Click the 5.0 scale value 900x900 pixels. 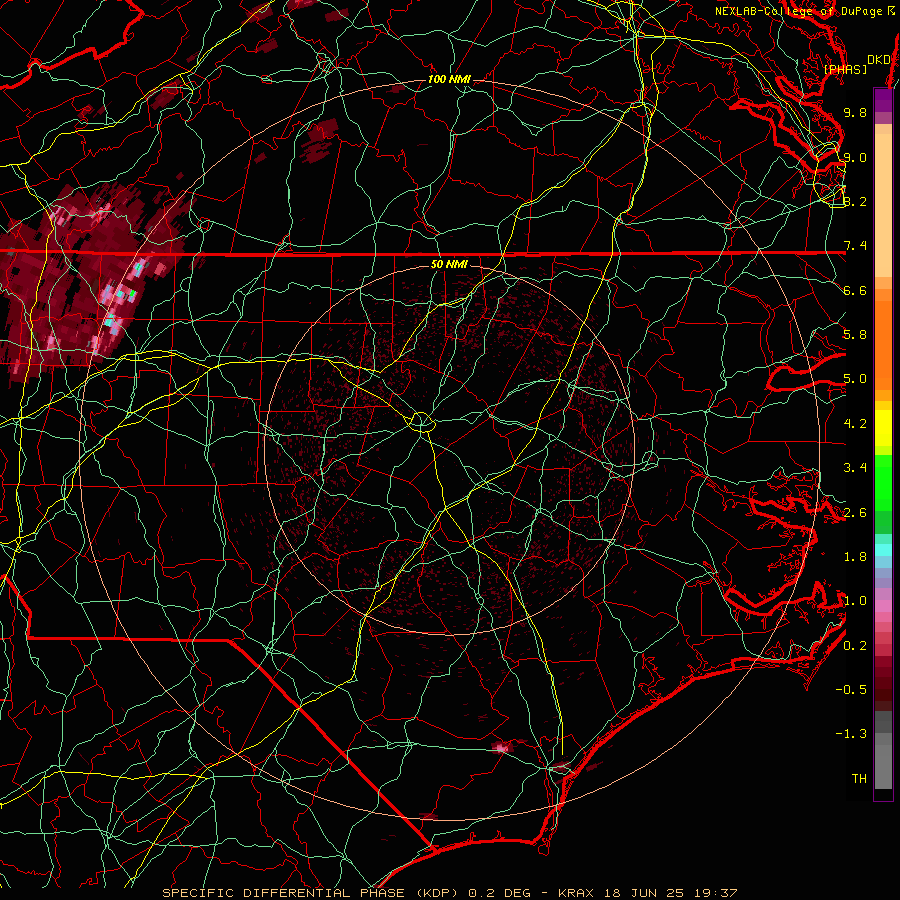tap(855, 379)
